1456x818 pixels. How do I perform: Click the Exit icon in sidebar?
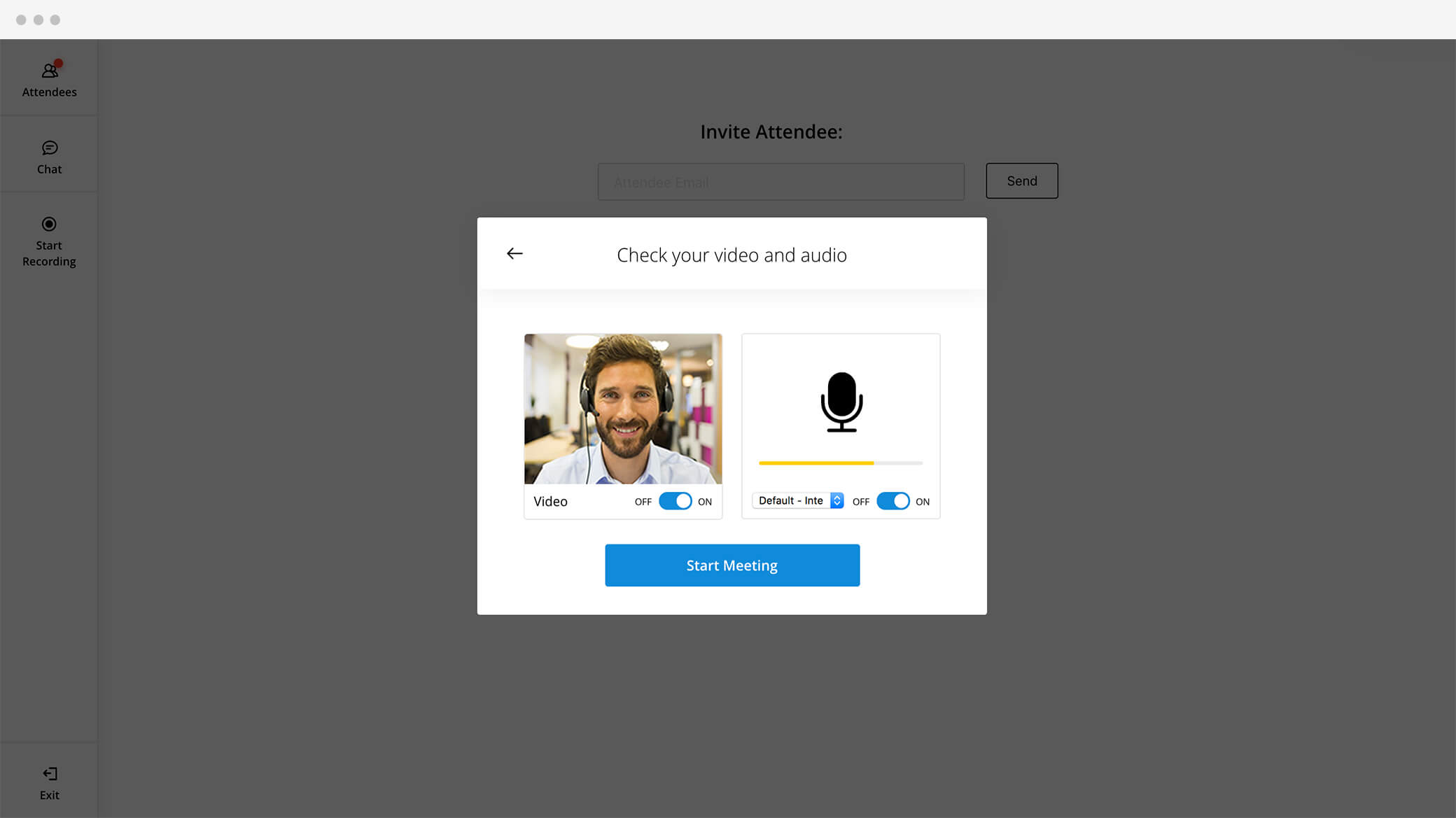[50, 773]
